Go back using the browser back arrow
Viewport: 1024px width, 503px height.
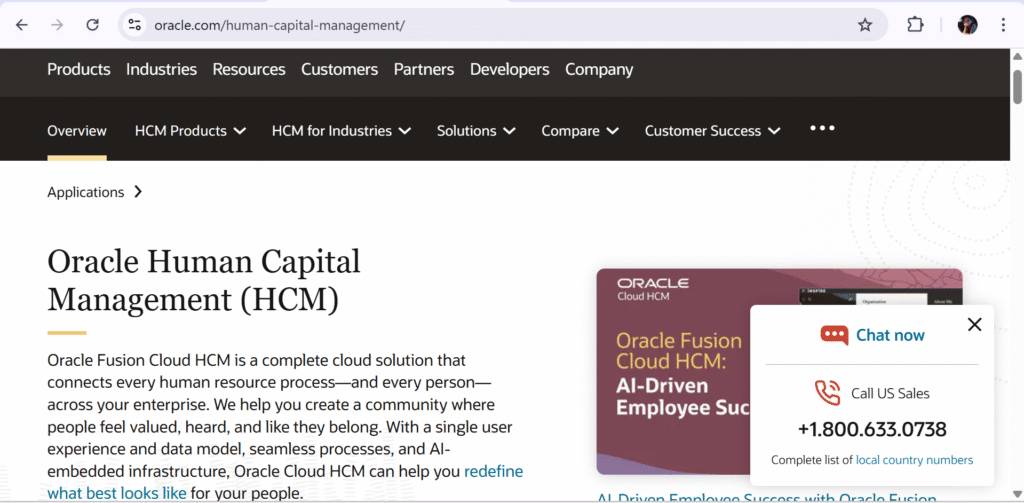pyautogui.click(x=22, y=25)
